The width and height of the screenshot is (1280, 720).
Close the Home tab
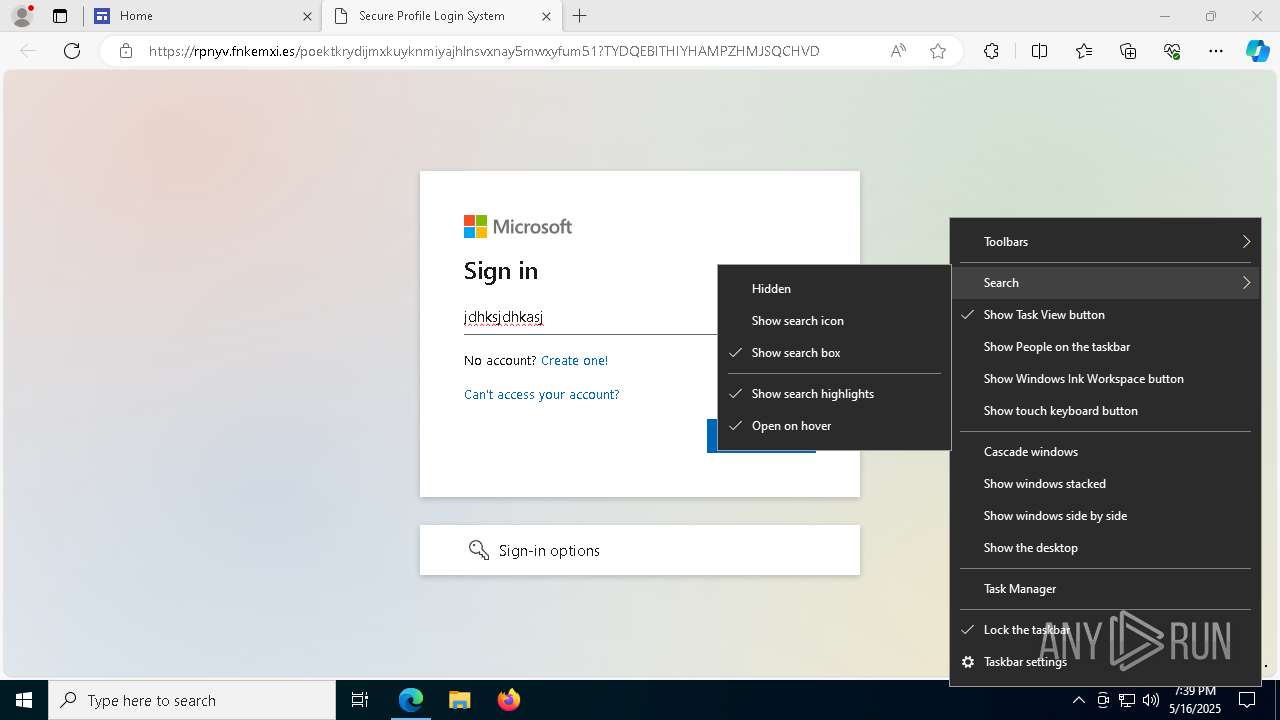[x=308, y=16]
